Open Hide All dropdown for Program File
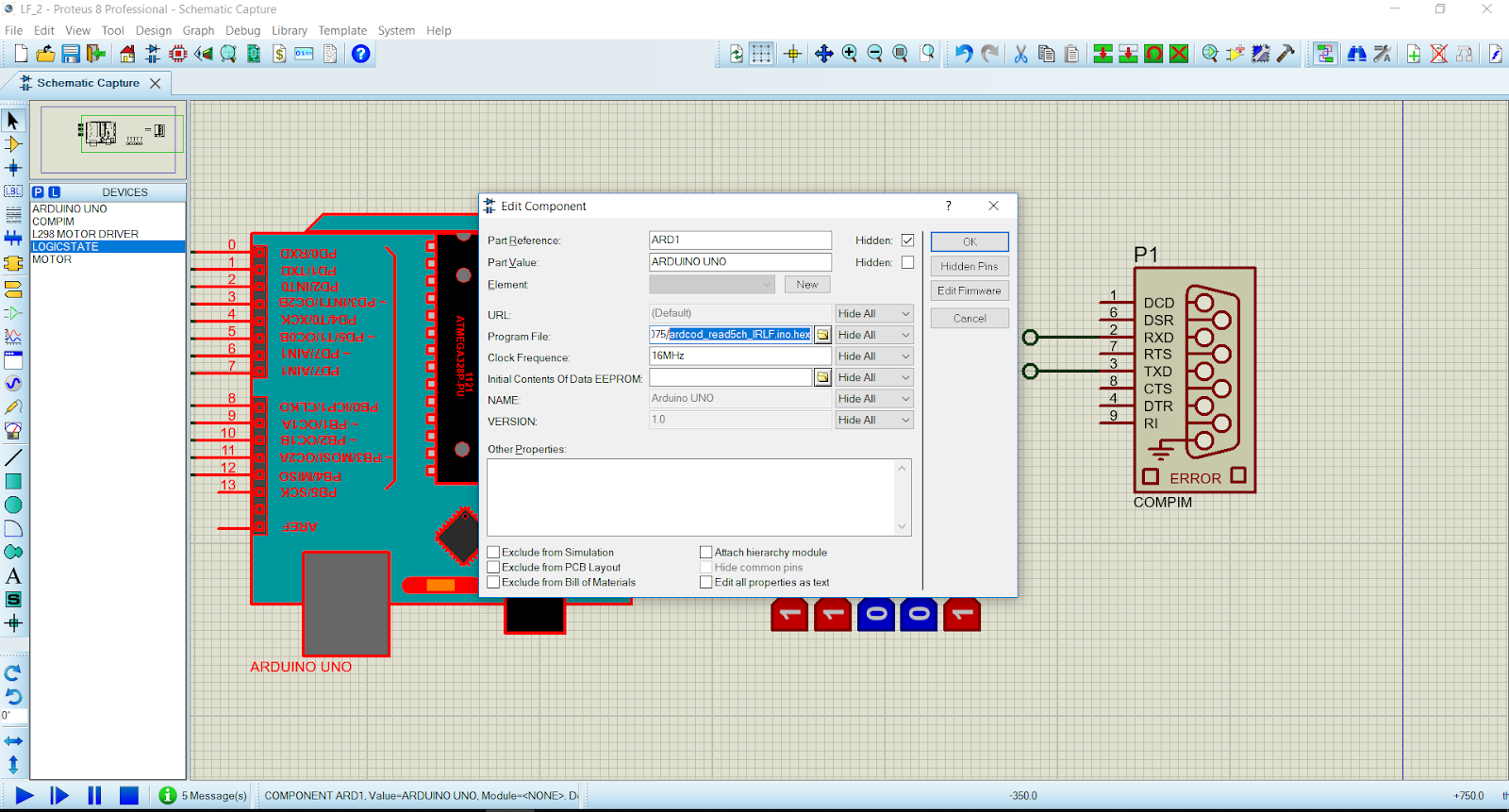1509x812 pixels. [874, 335]
